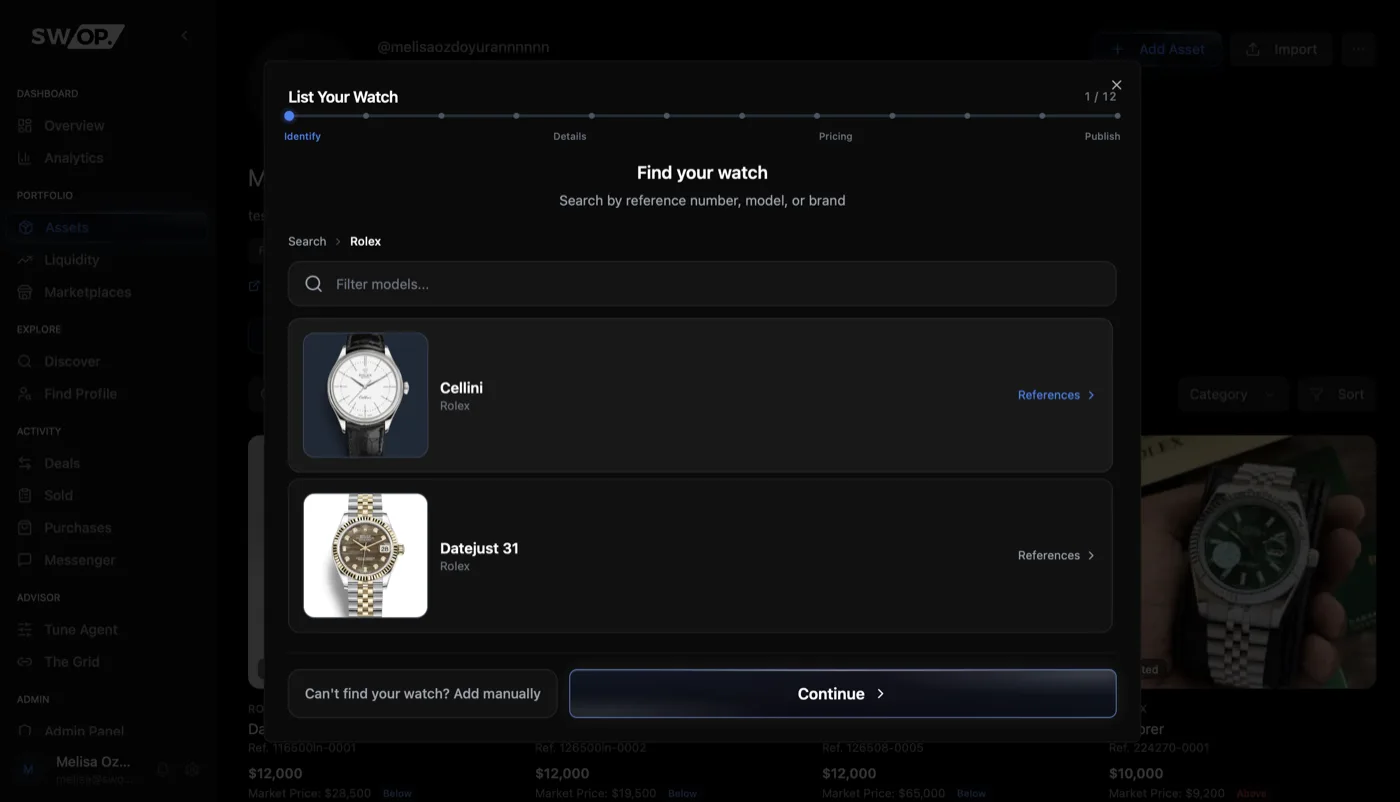Click the Discover search icon
Screen dimensions: 1400x802
(x=25, y=362)
